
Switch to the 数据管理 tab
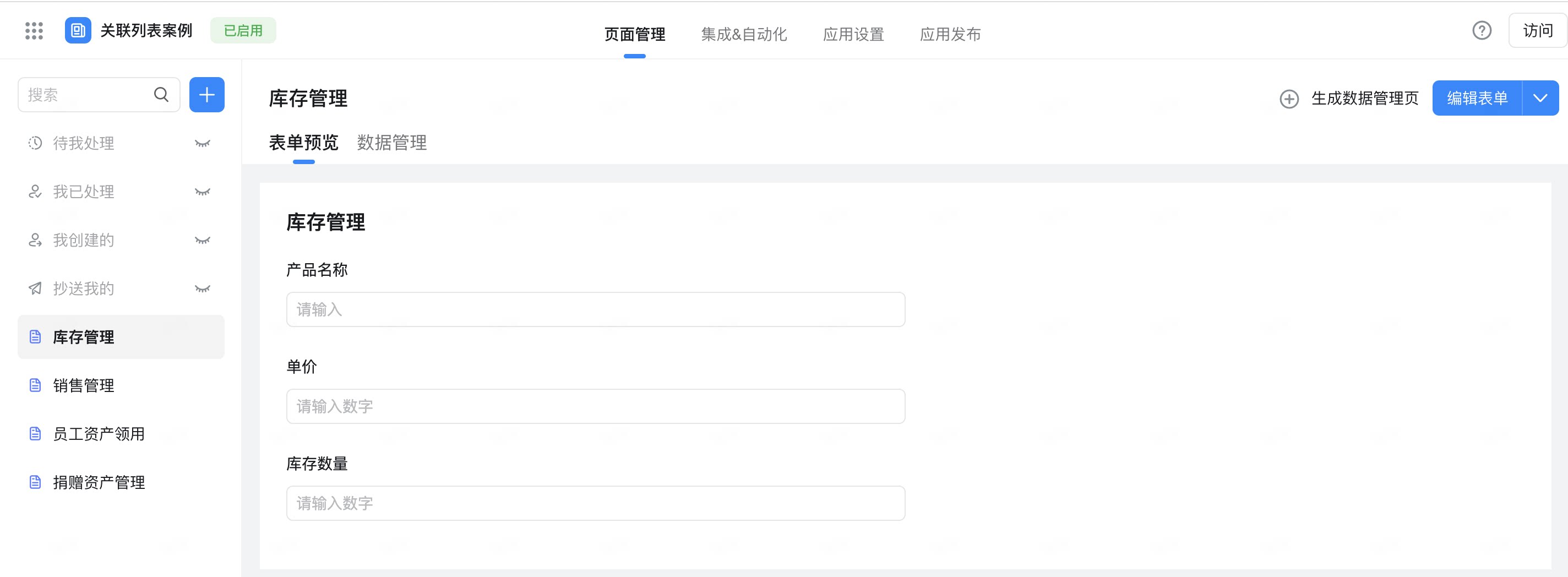click(392, 143)
